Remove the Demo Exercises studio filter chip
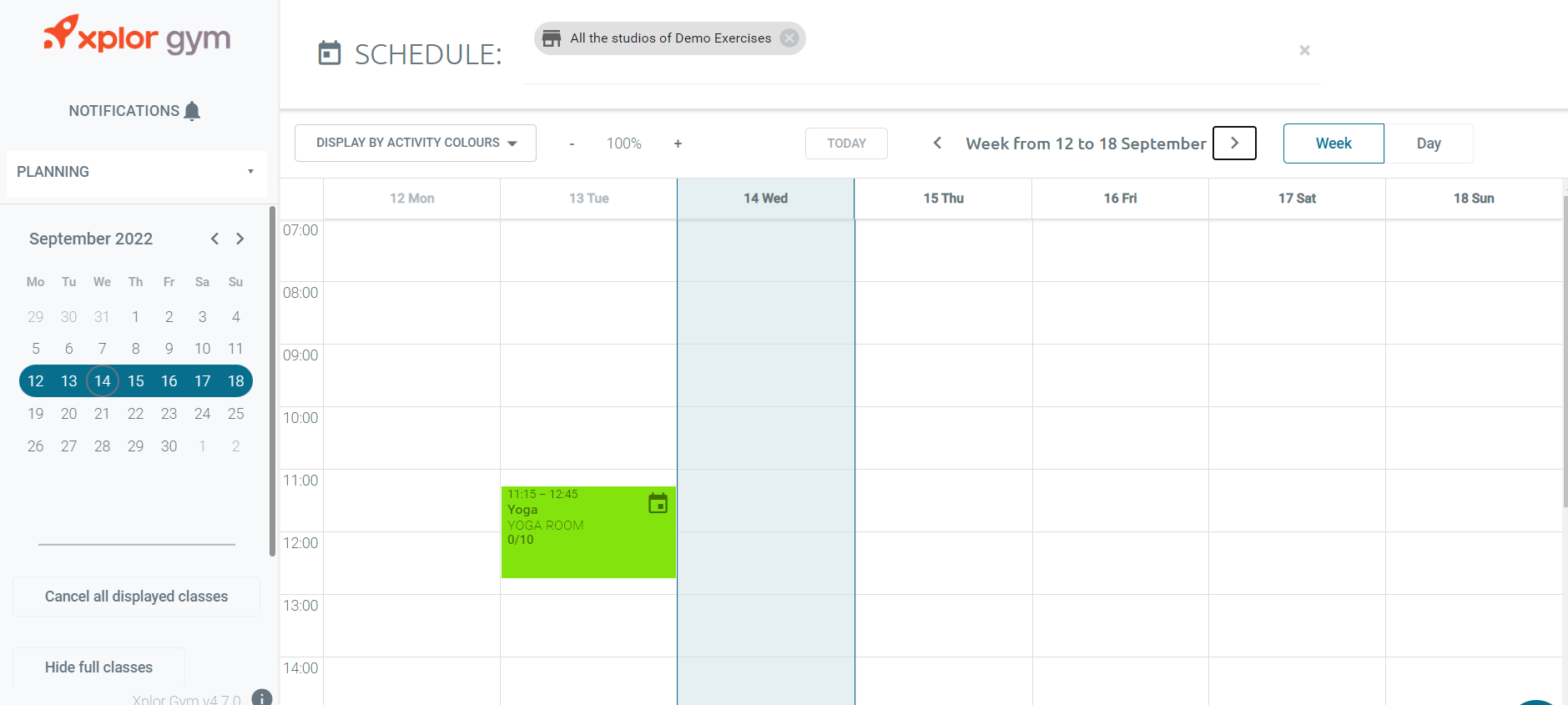 [789, 38]
